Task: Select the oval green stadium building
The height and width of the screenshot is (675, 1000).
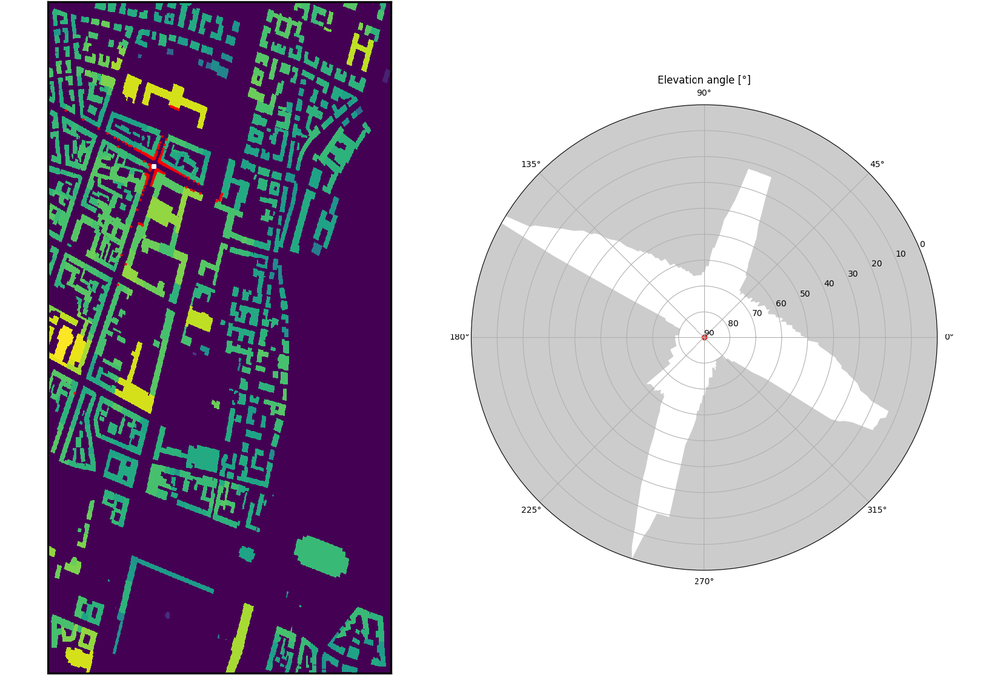Action: 322,556
